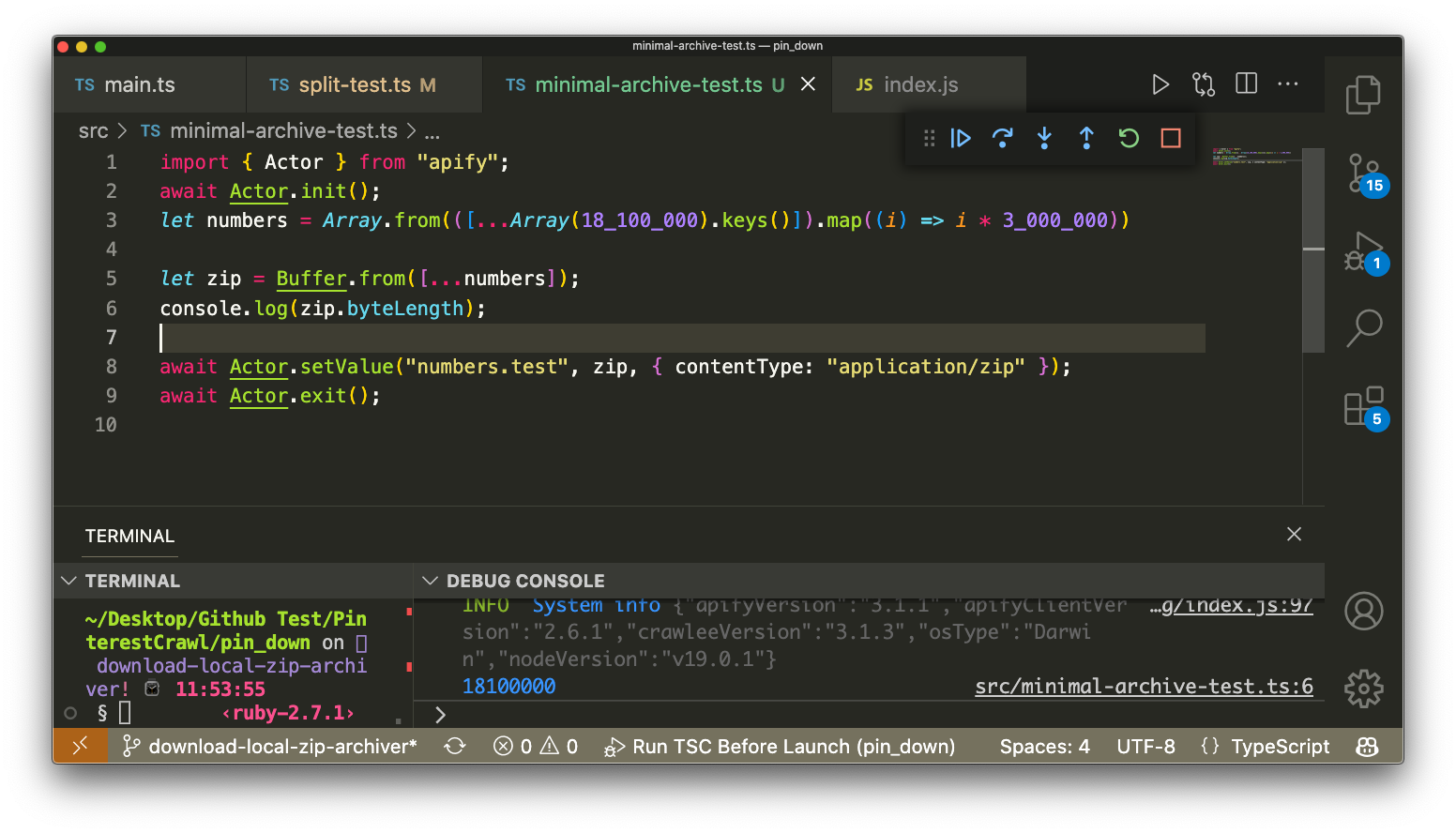
Task: Open the Explorer view in activity bar
Action: [1363, 95]
